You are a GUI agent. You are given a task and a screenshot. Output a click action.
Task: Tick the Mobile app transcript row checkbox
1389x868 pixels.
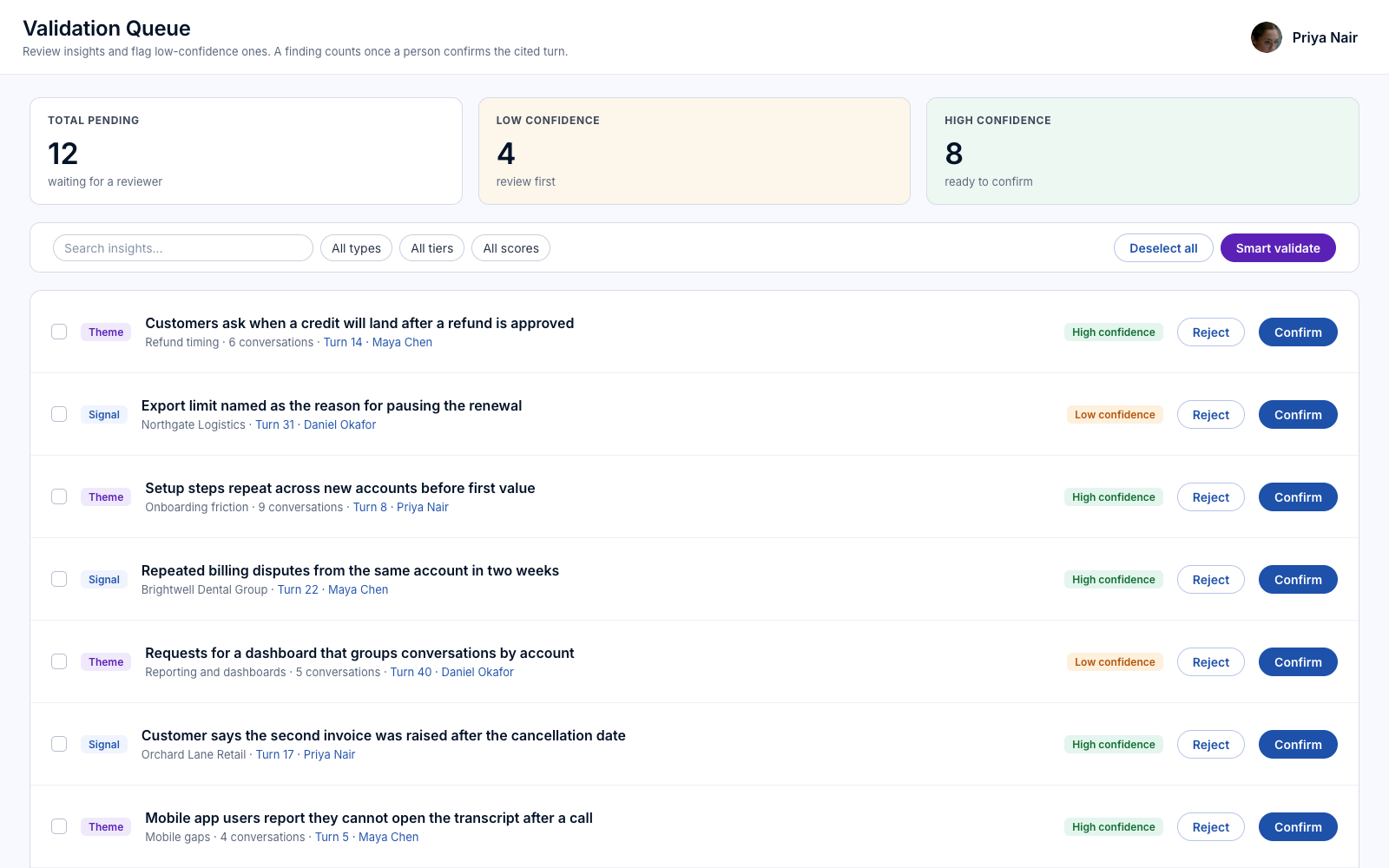[x=59, y=826]
